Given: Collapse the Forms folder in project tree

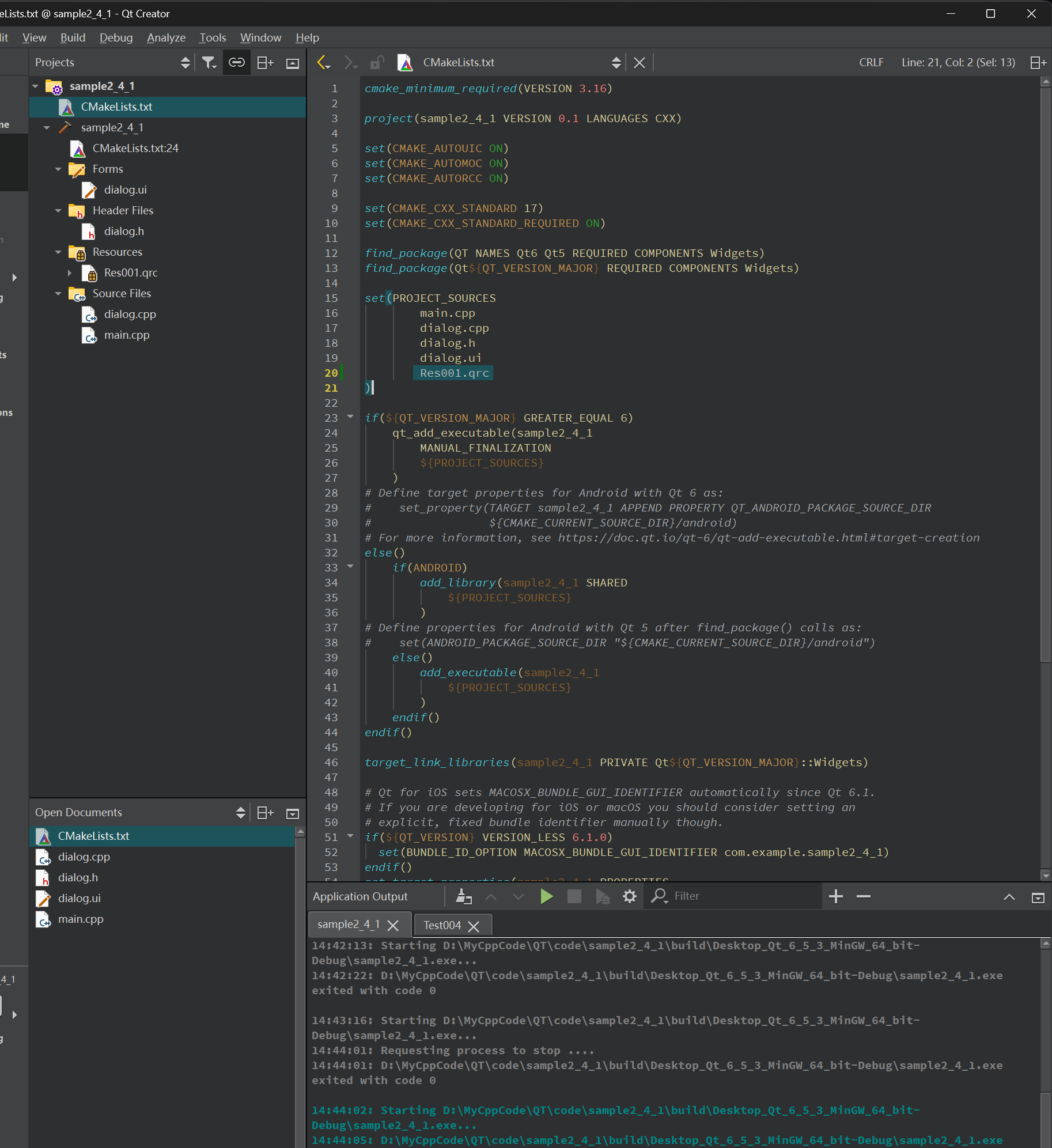Looking at the screenshot, I should 58,169.
